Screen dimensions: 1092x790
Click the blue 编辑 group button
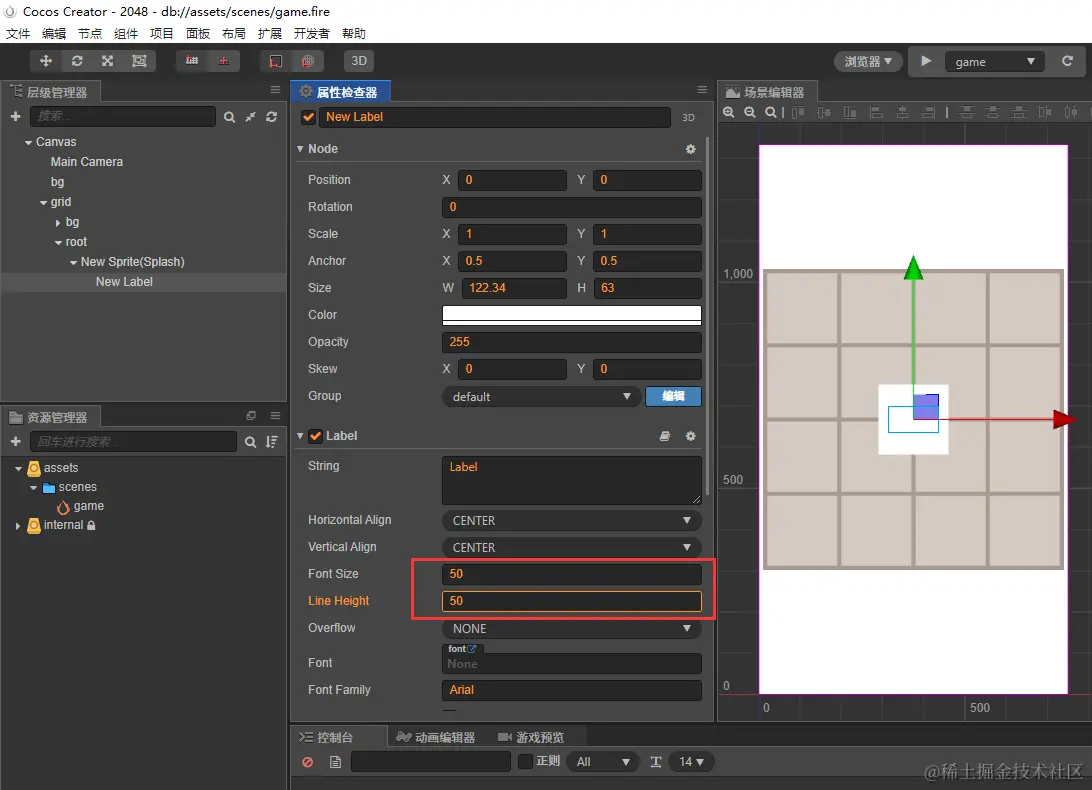[x=673, y=396]
